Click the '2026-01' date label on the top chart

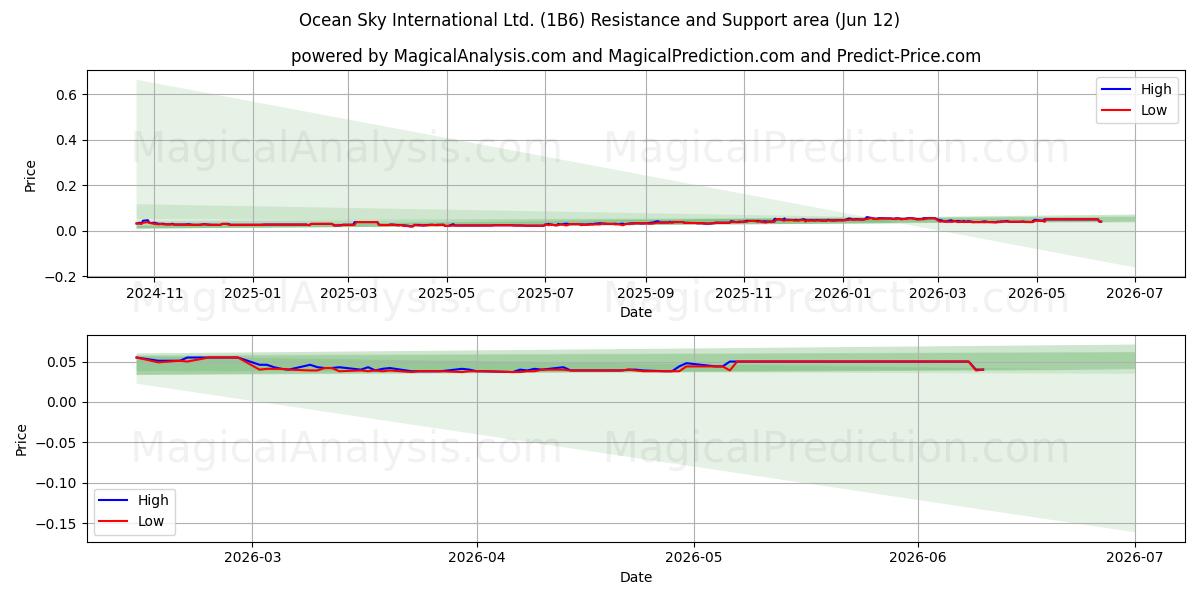click(842, 295)
